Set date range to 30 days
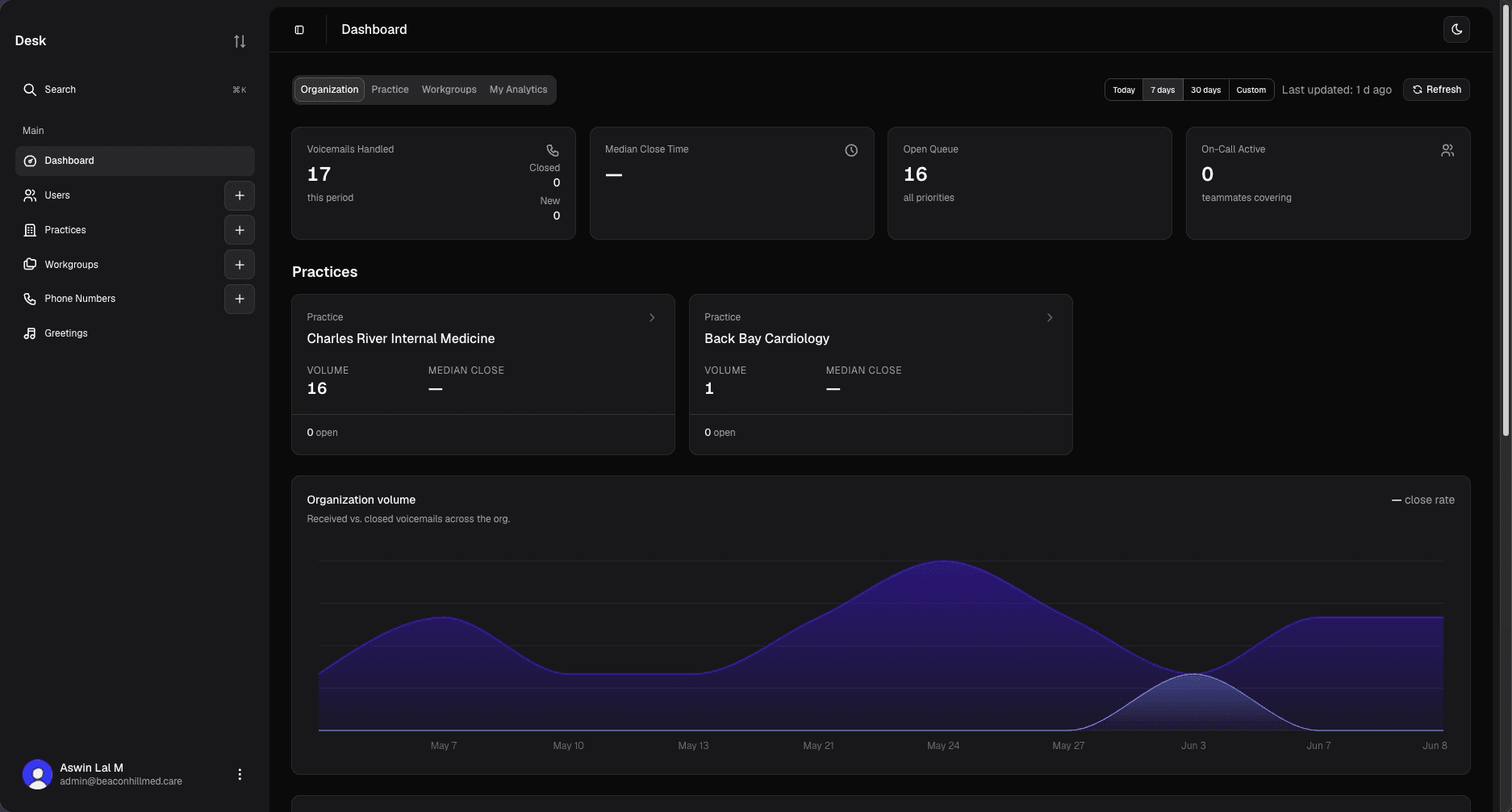Viewport: 1512px width, 812px height. tap(1205, 90)
